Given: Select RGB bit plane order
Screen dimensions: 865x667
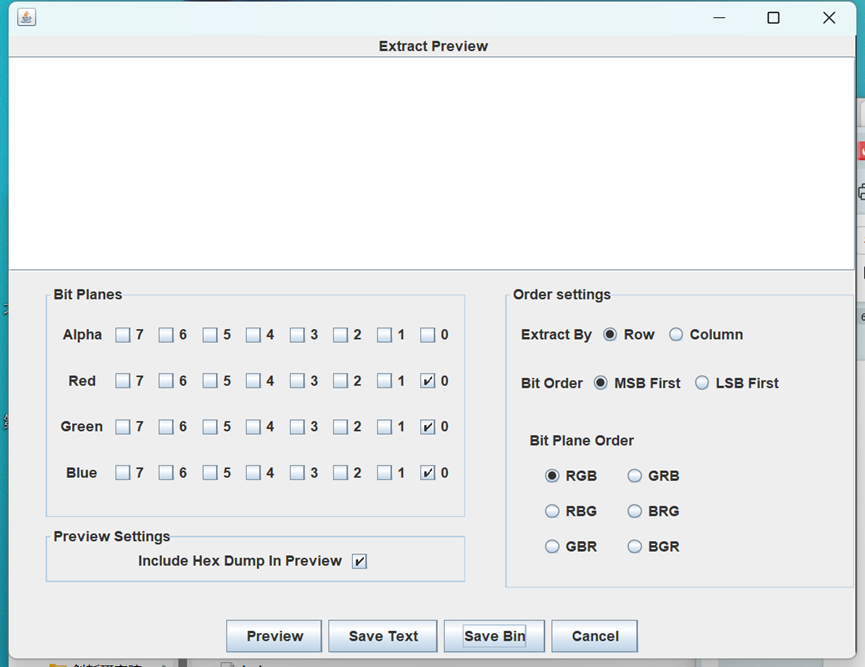Looking at the screenshot, I should click(x=552, y=476).
